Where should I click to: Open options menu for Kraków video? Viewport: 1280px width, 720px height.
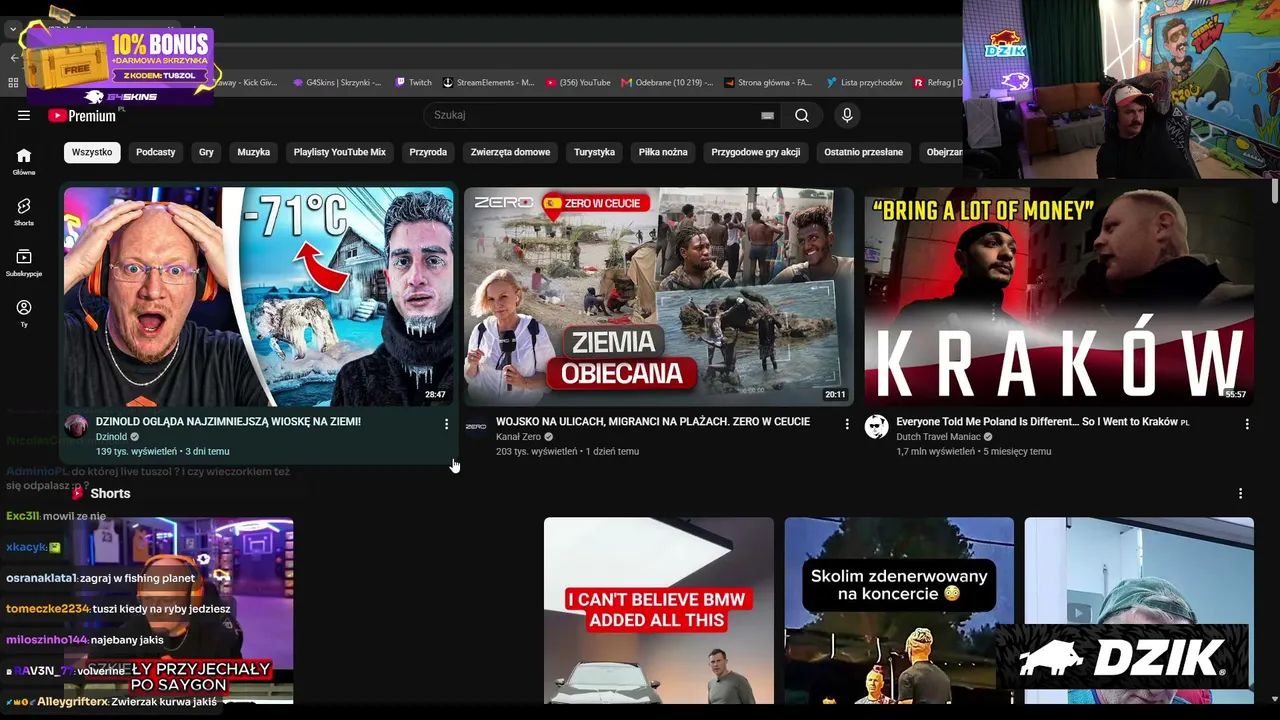click(x=1247, y=424)
